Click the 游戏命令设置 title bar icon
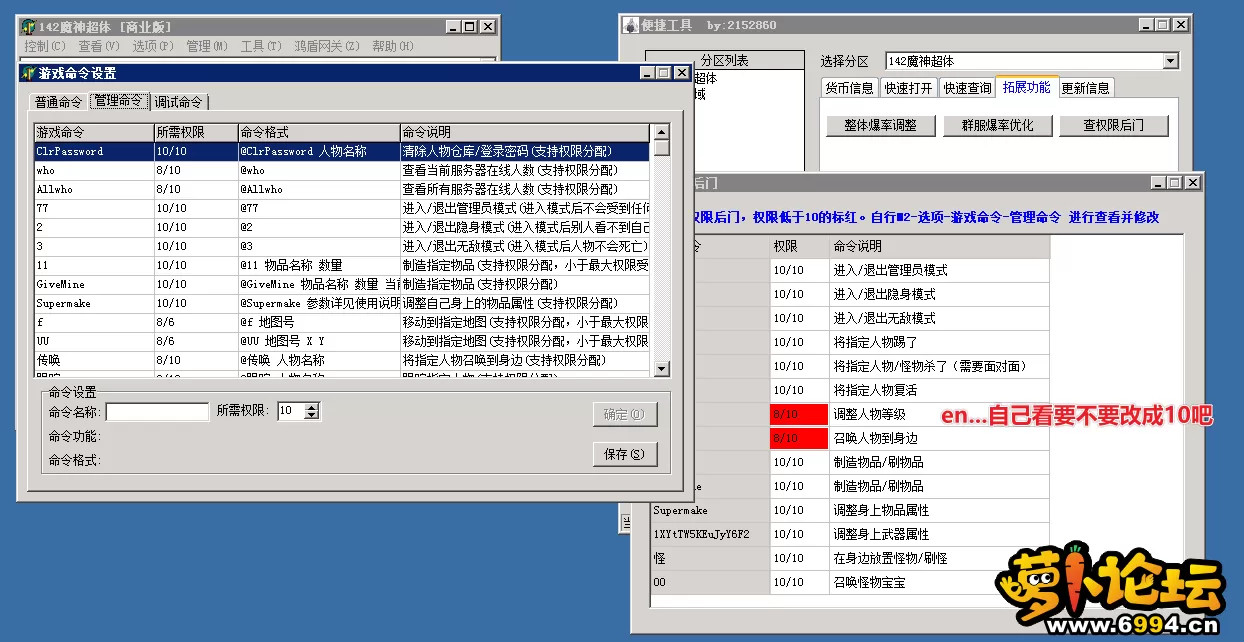Viewport: 1244px width, 642px height. pyautogui.click(x=28, y=73)
